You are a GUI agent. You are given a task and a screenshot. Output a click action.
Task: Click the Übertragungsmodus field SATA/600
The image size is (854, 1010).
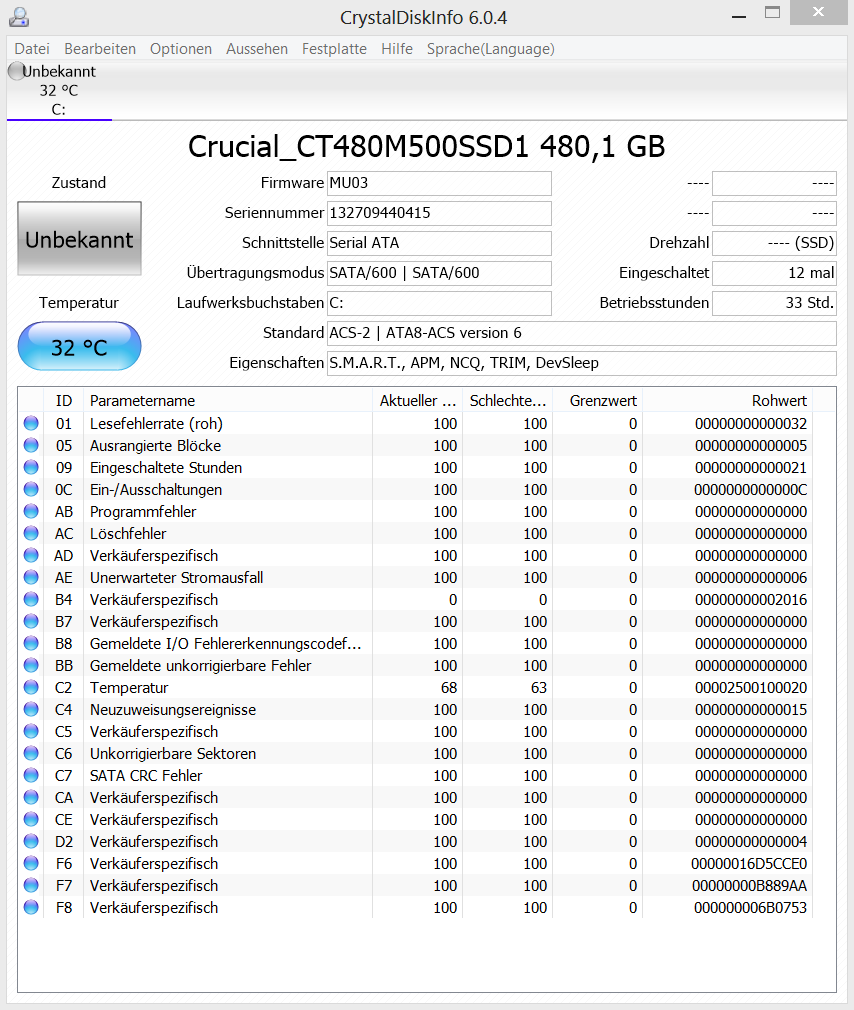(439, 273)
